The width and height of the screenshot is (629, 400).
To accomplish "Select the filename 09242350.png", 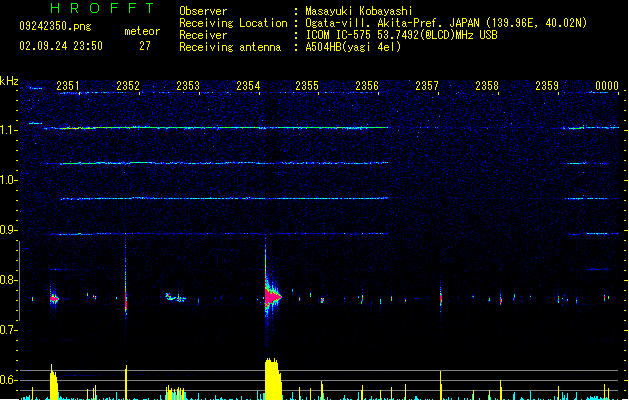I will [55, 26].
